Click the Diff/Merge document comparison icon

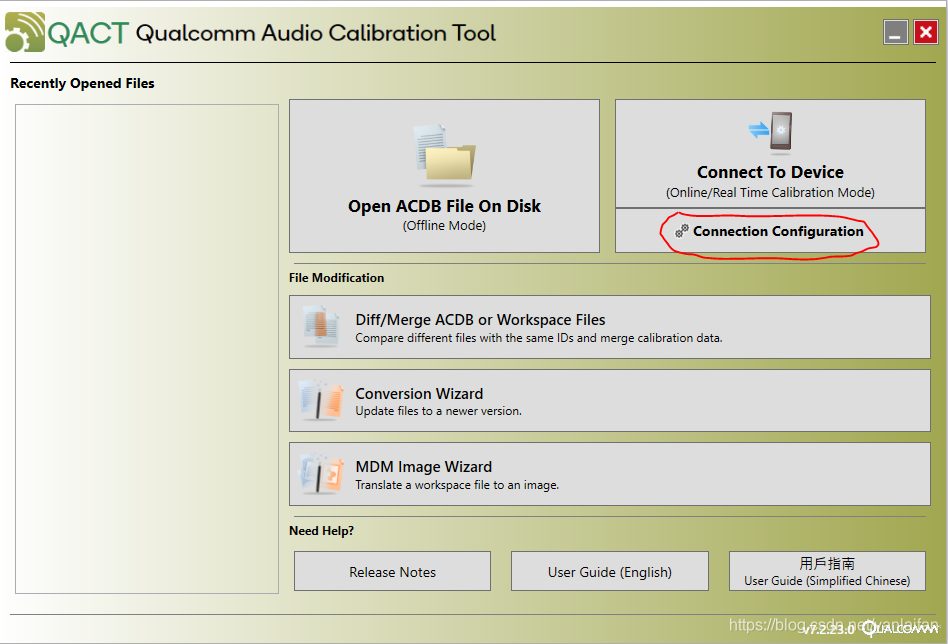click(321, 326)
